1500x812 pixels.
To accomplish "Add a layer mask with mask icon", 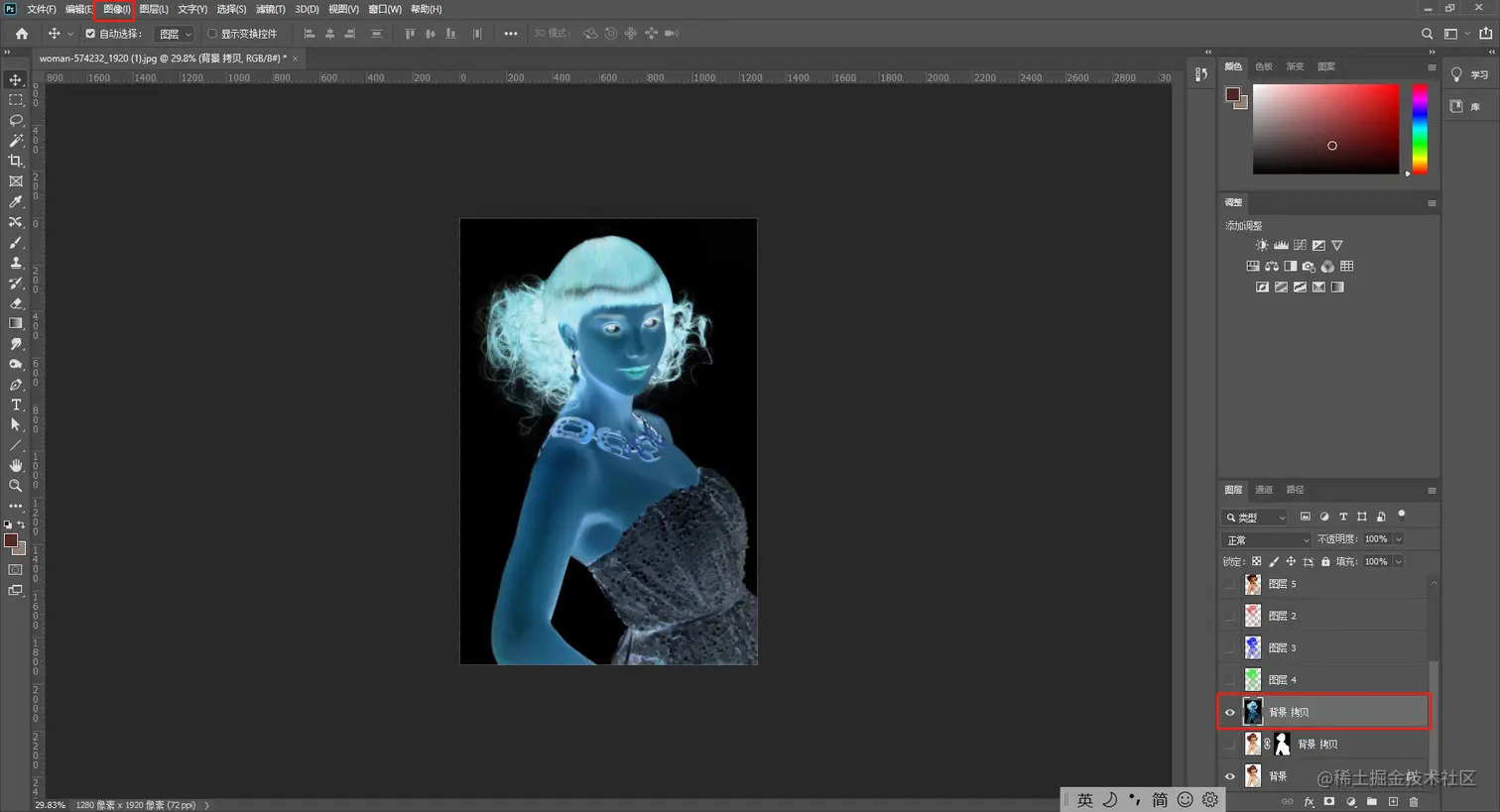I will [x=1329, y=801].
